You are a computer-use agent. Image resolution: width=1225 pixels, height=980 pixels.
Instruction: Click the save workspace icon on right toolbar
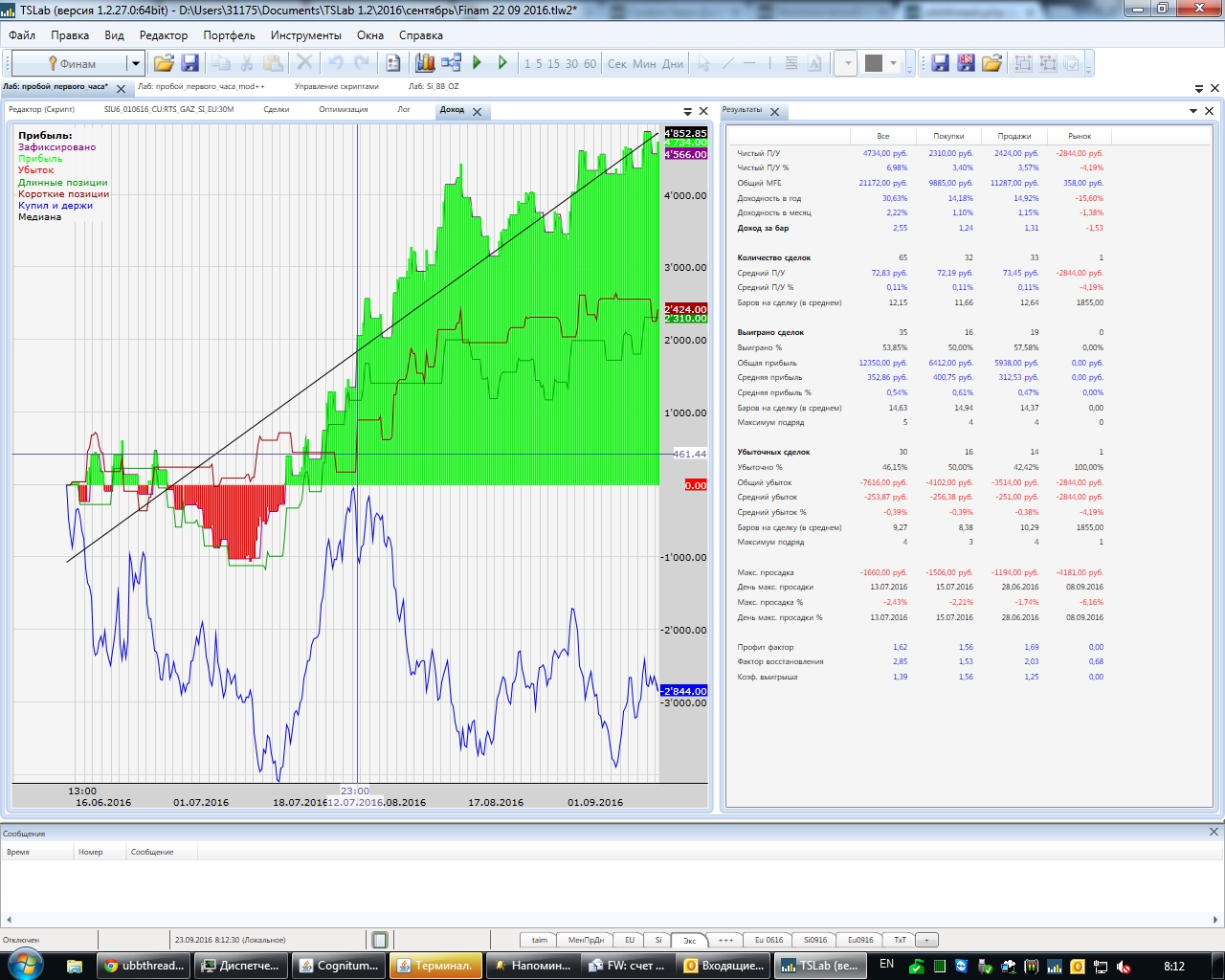[940, 63]
